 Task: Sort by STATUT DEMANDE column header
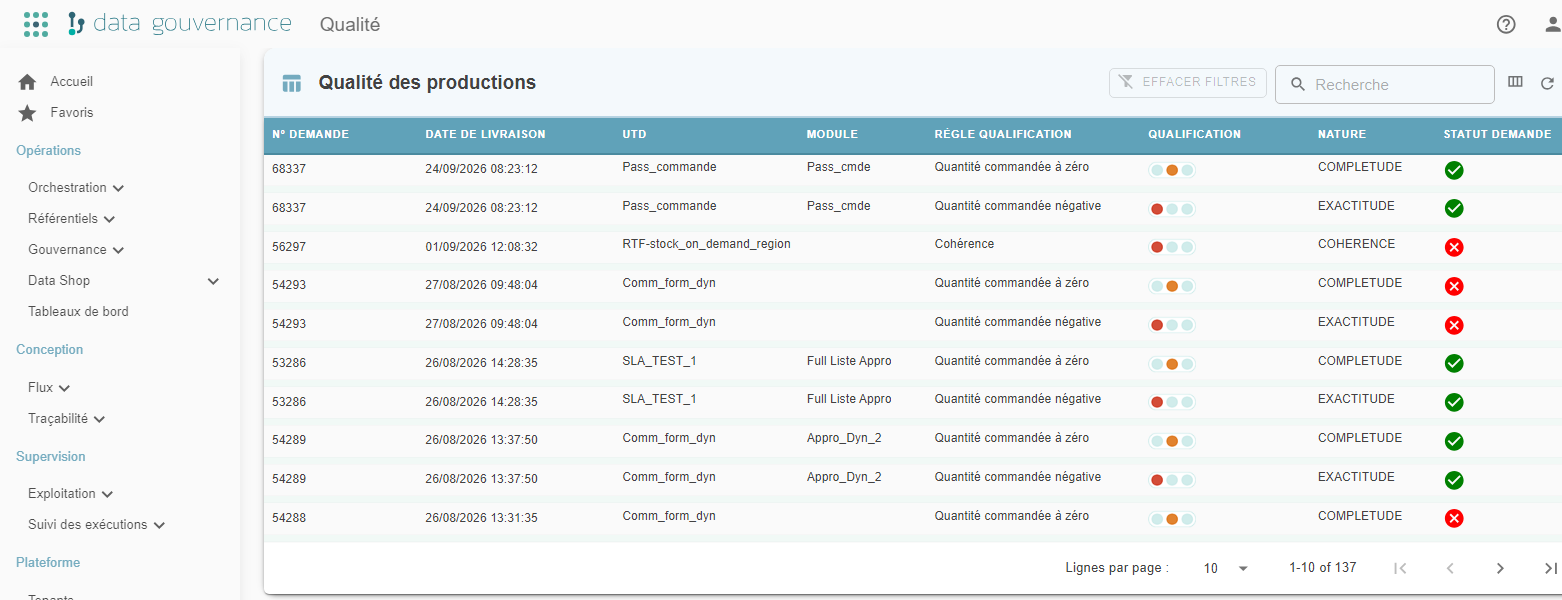click(x=1497, y=134)
